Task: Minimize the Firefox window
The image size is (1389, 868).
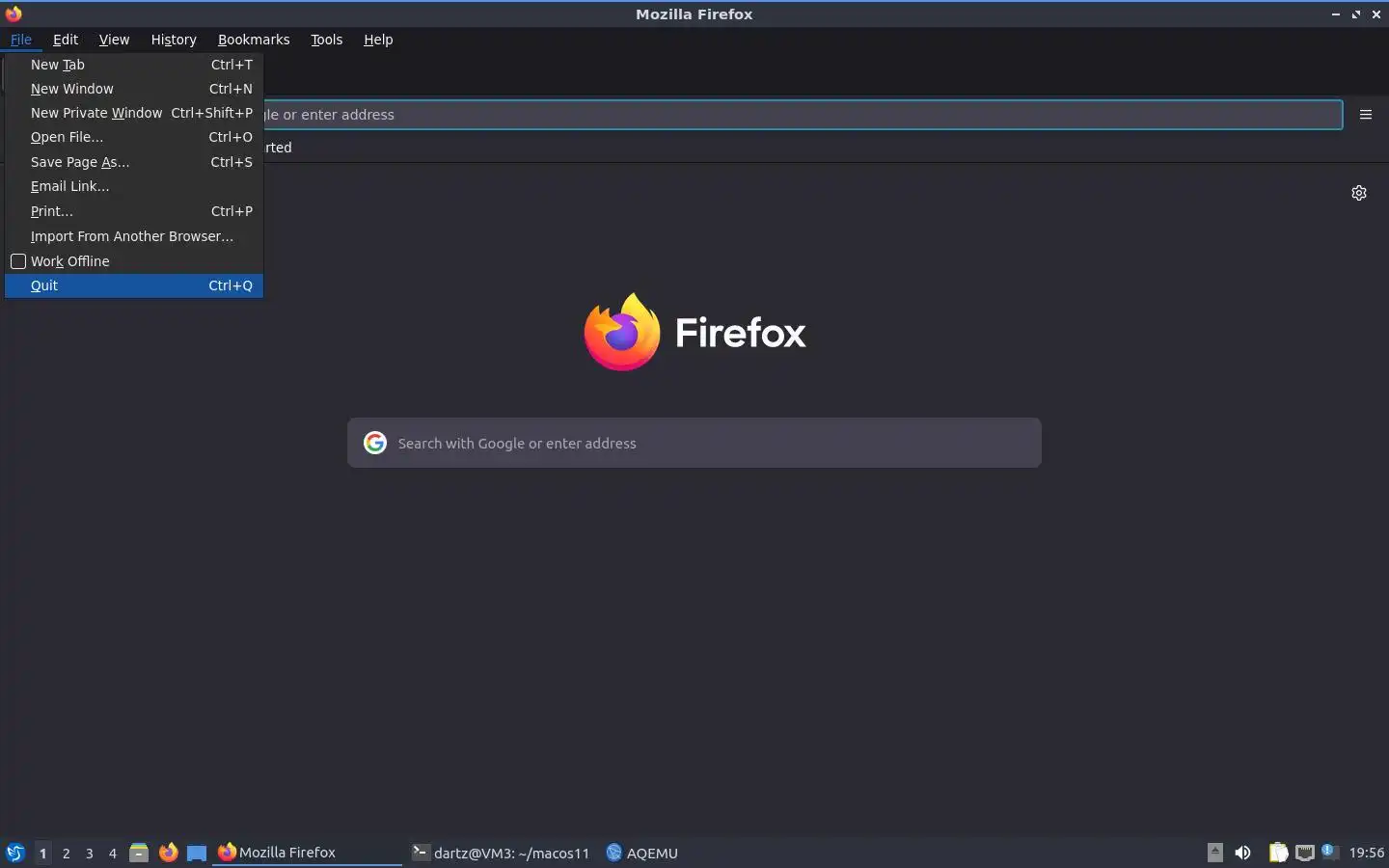Action: 1336,14
